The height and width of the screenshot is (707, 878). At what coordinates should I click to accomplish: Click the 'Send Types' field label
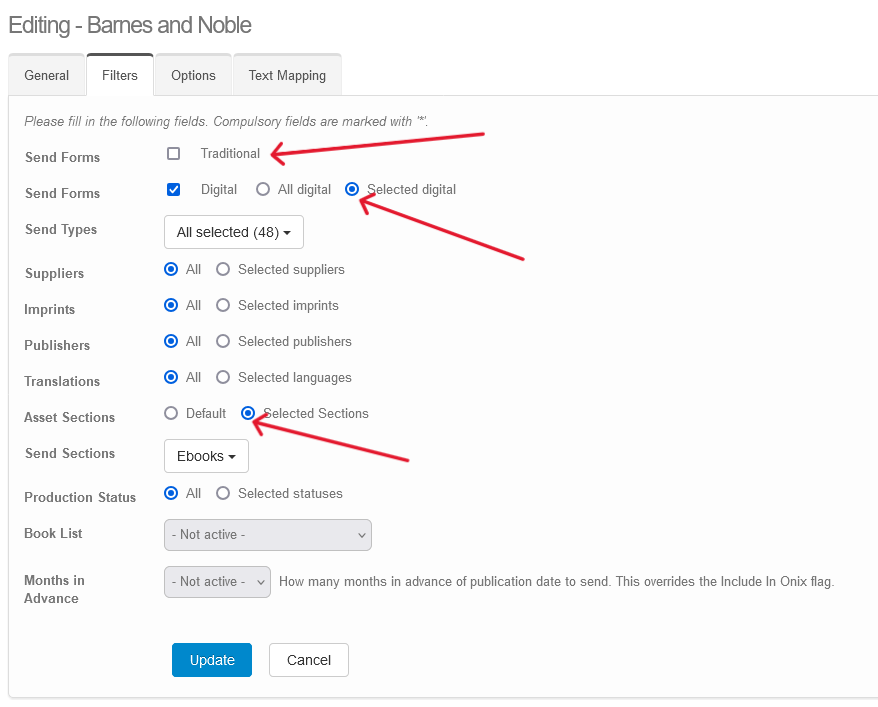pyautogui.click(x=61, y=230)
